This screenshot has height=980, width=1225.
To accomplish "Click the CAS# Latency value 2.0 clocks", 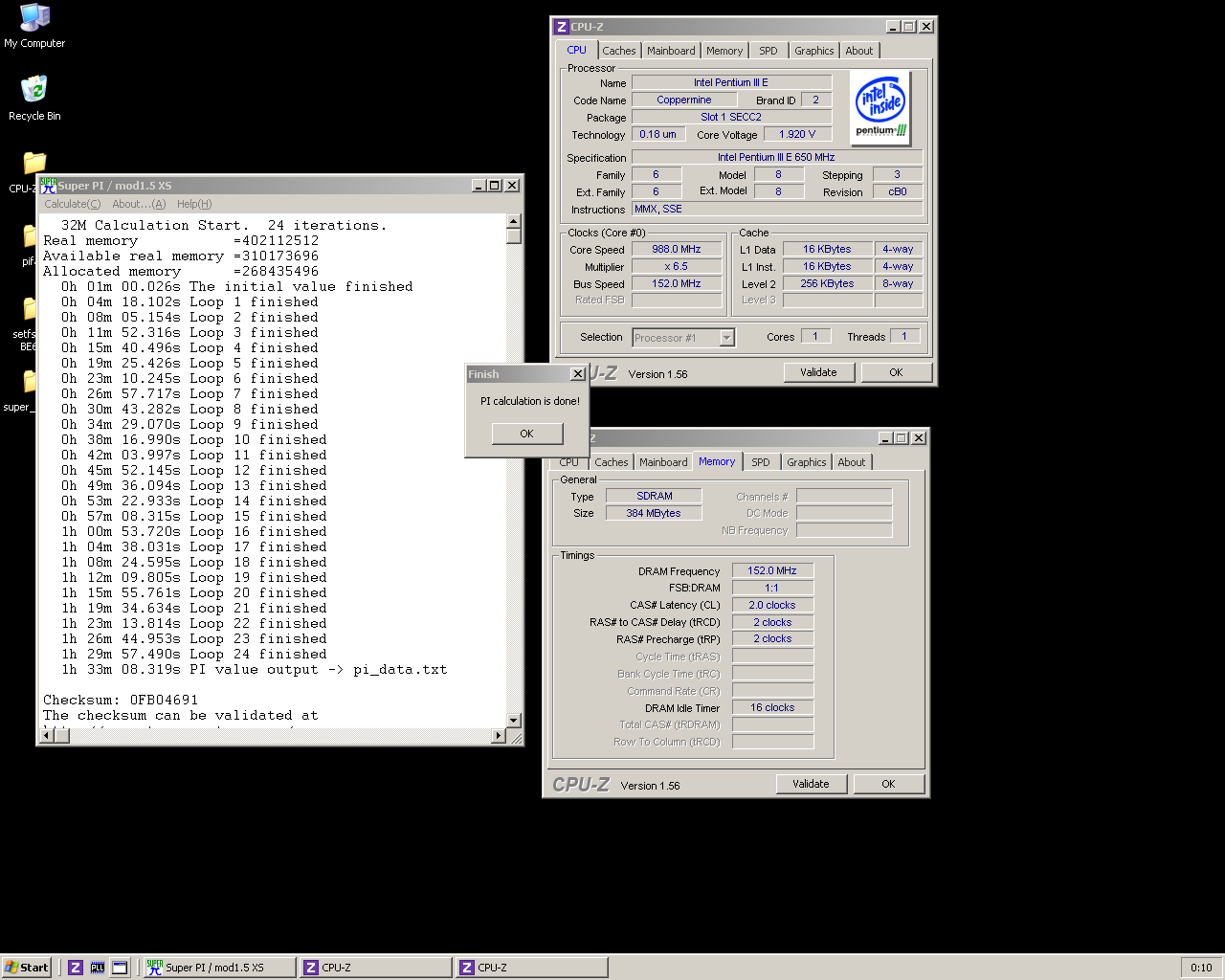I will coord(772,605).
